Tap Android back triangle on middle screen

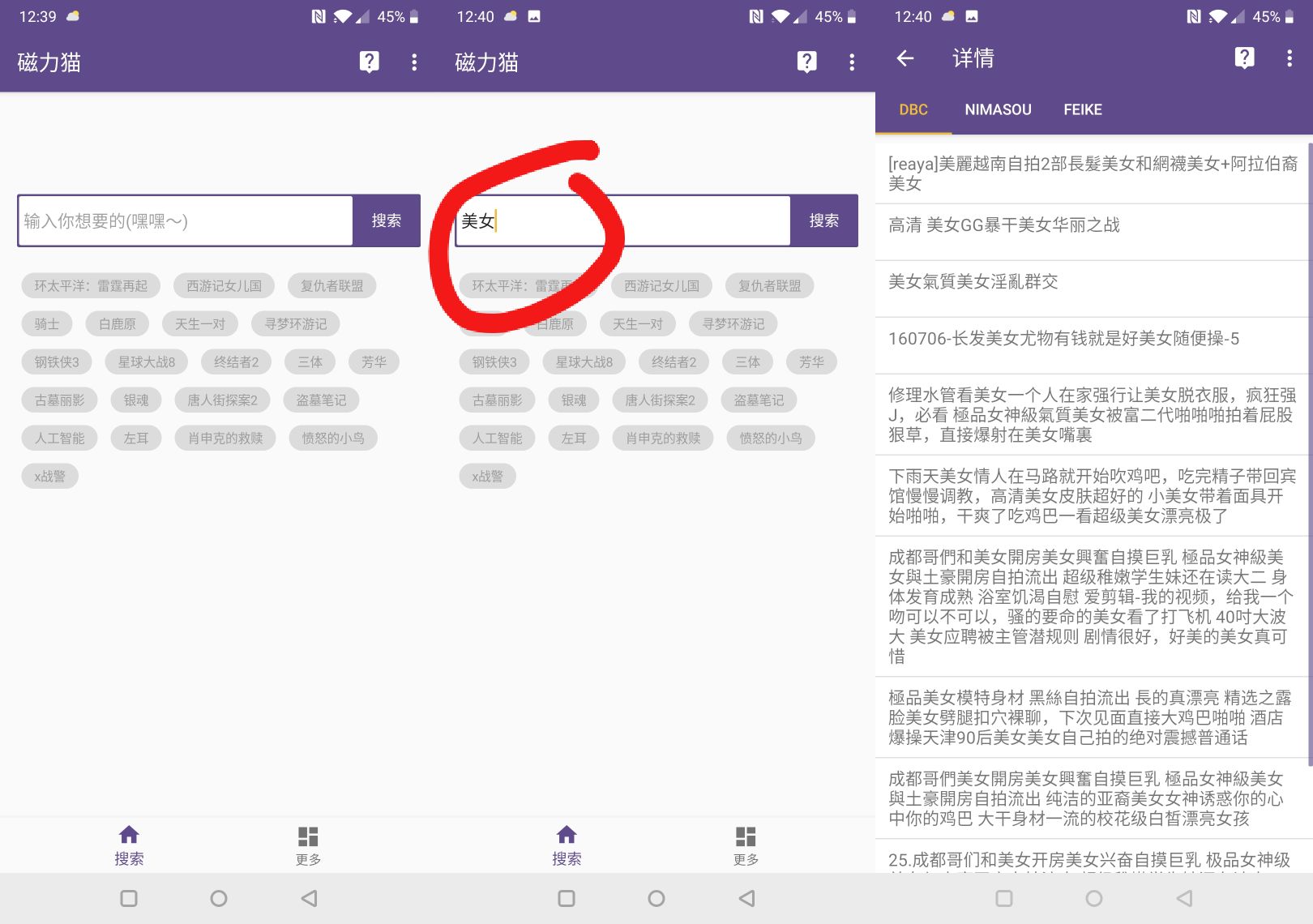746,898
